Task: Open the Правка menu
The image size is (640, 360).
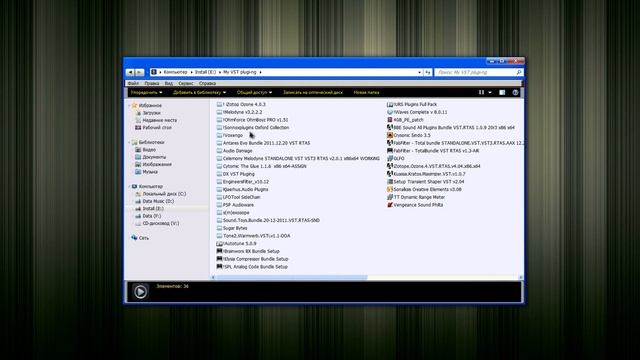Action: tap(151, 83)
